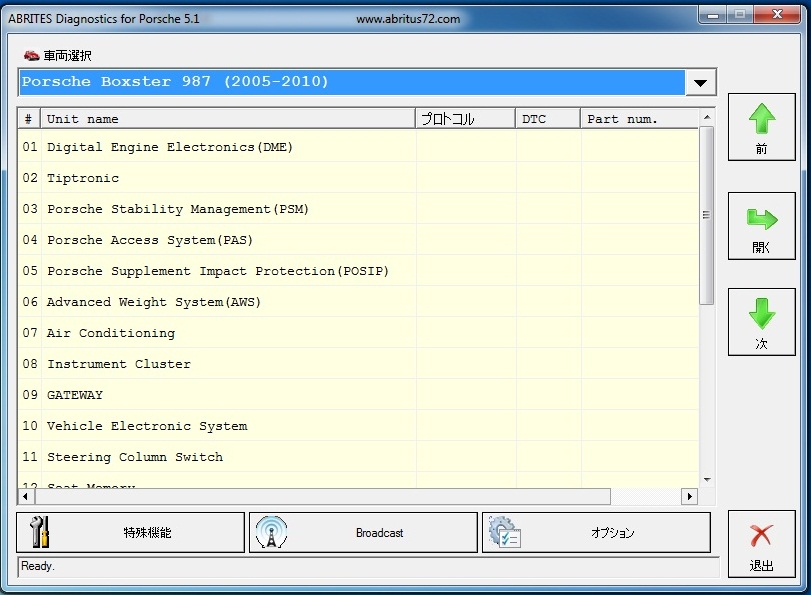Select row 06 Advanced Weight System(AWS)
This screenshot has width=811, height=595.
pos(358,302)
